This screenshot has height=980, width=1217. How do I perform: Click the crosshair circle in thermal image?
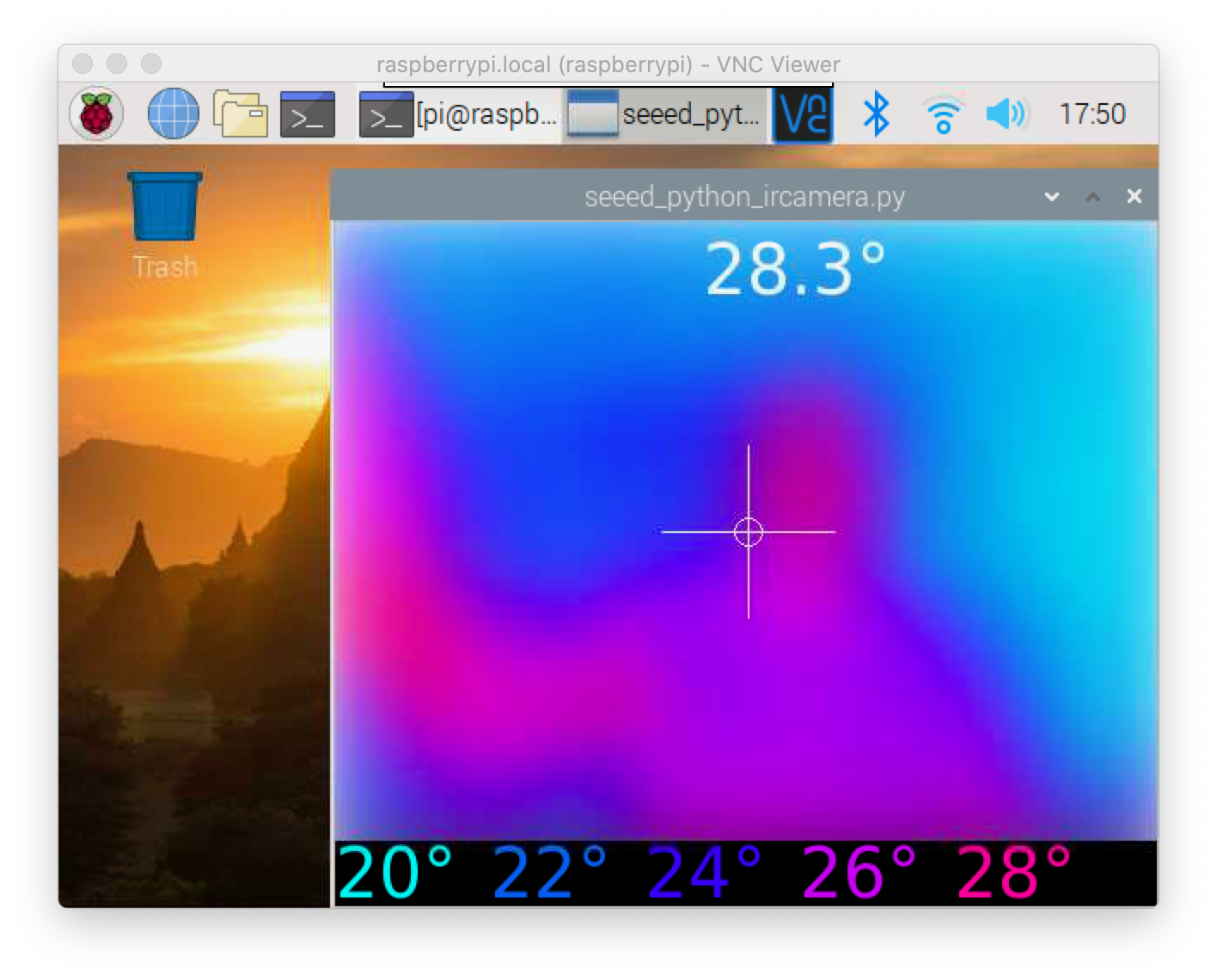[x=749, y=532]
